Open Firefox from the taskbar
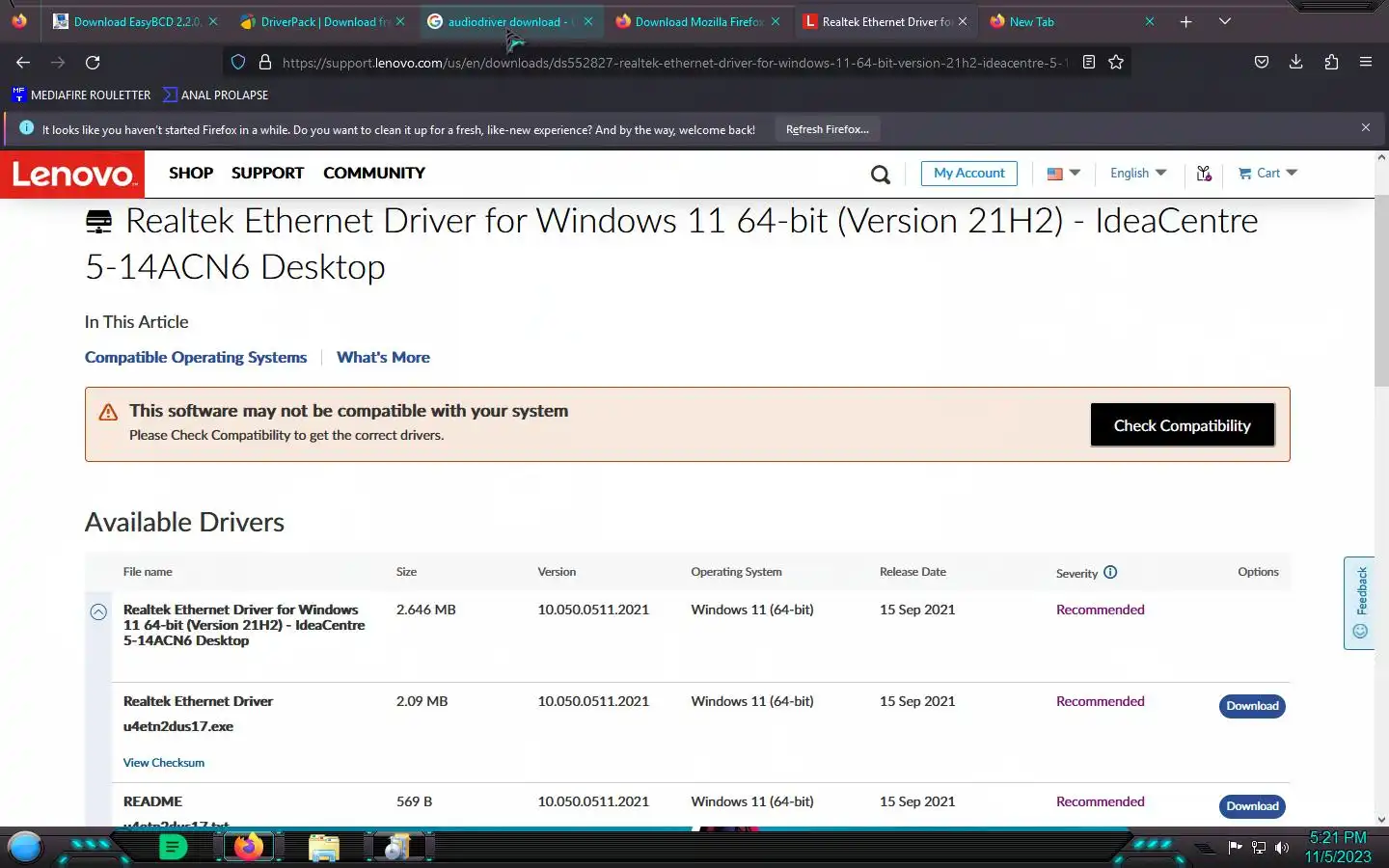This screenshot has width=1389, height=868. [x=249, y=848]
